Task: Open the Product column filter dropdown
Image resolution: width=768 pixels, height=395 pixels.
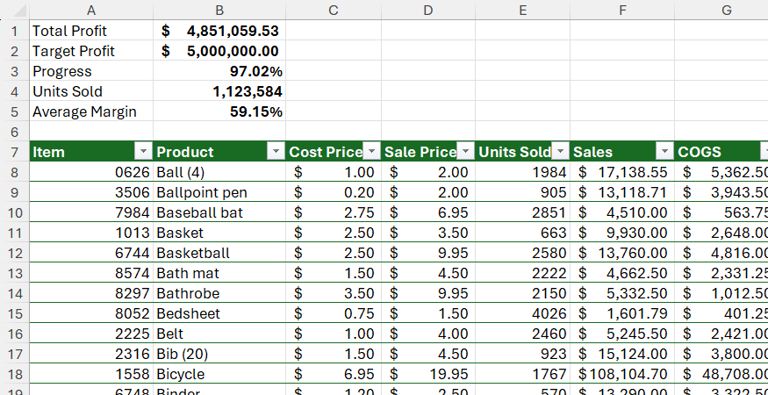Action: pyautogui.click(x=276, y=152)
